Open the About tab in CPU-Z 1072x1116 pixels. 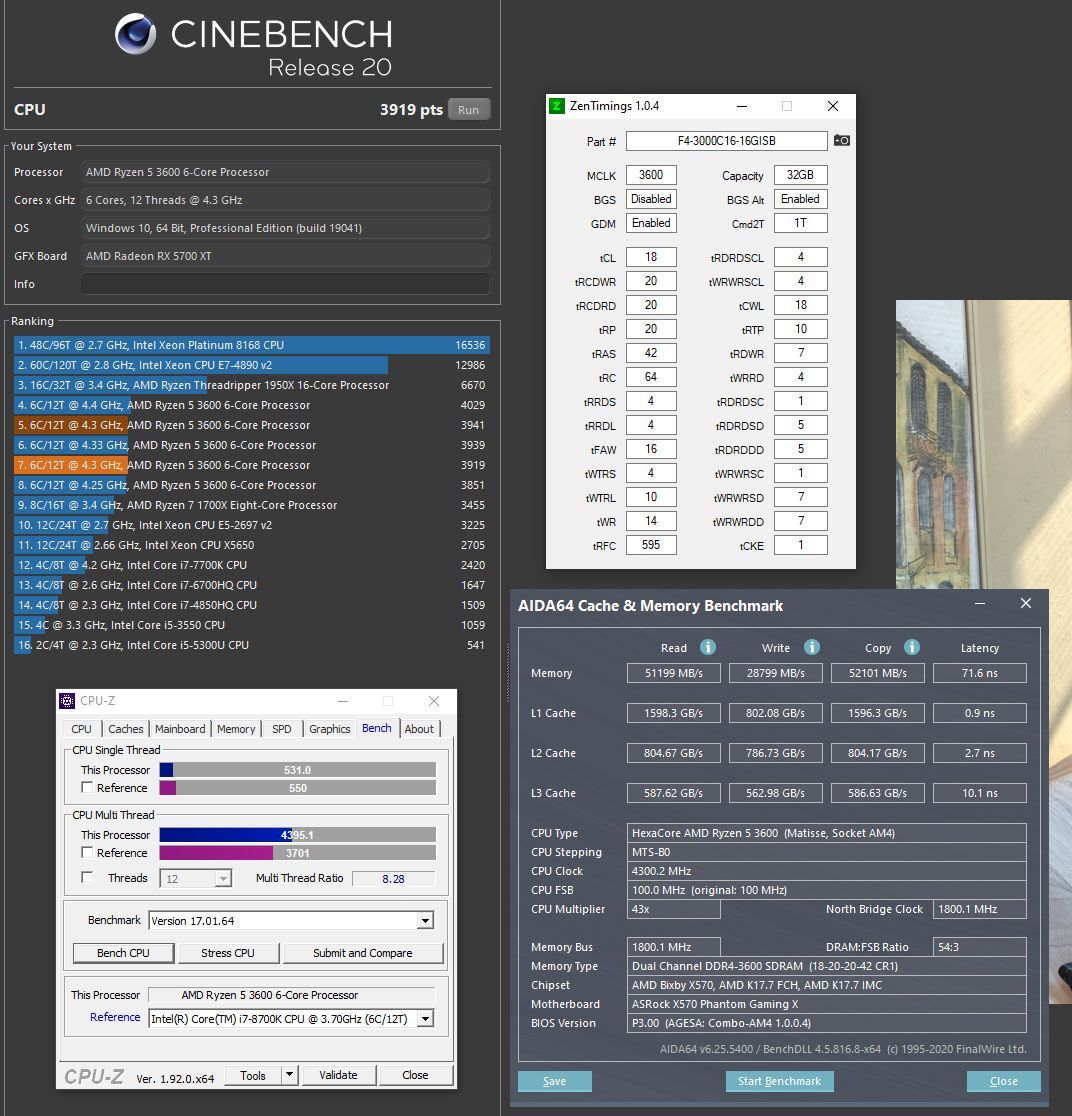pyautogui.click(x=419, y=729)
